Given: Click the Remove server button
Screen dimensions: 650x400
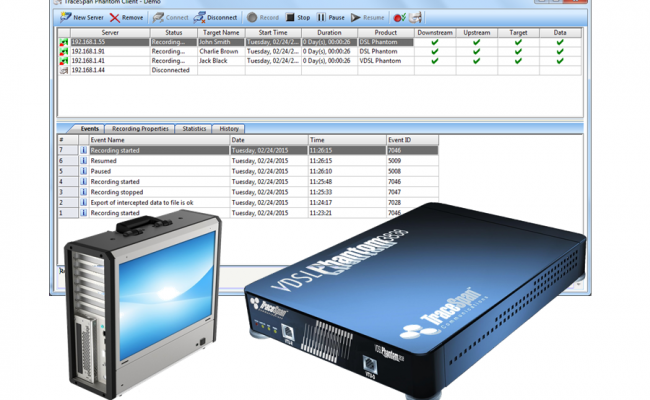Looking at the screenshot, I should tap(126, 18).
